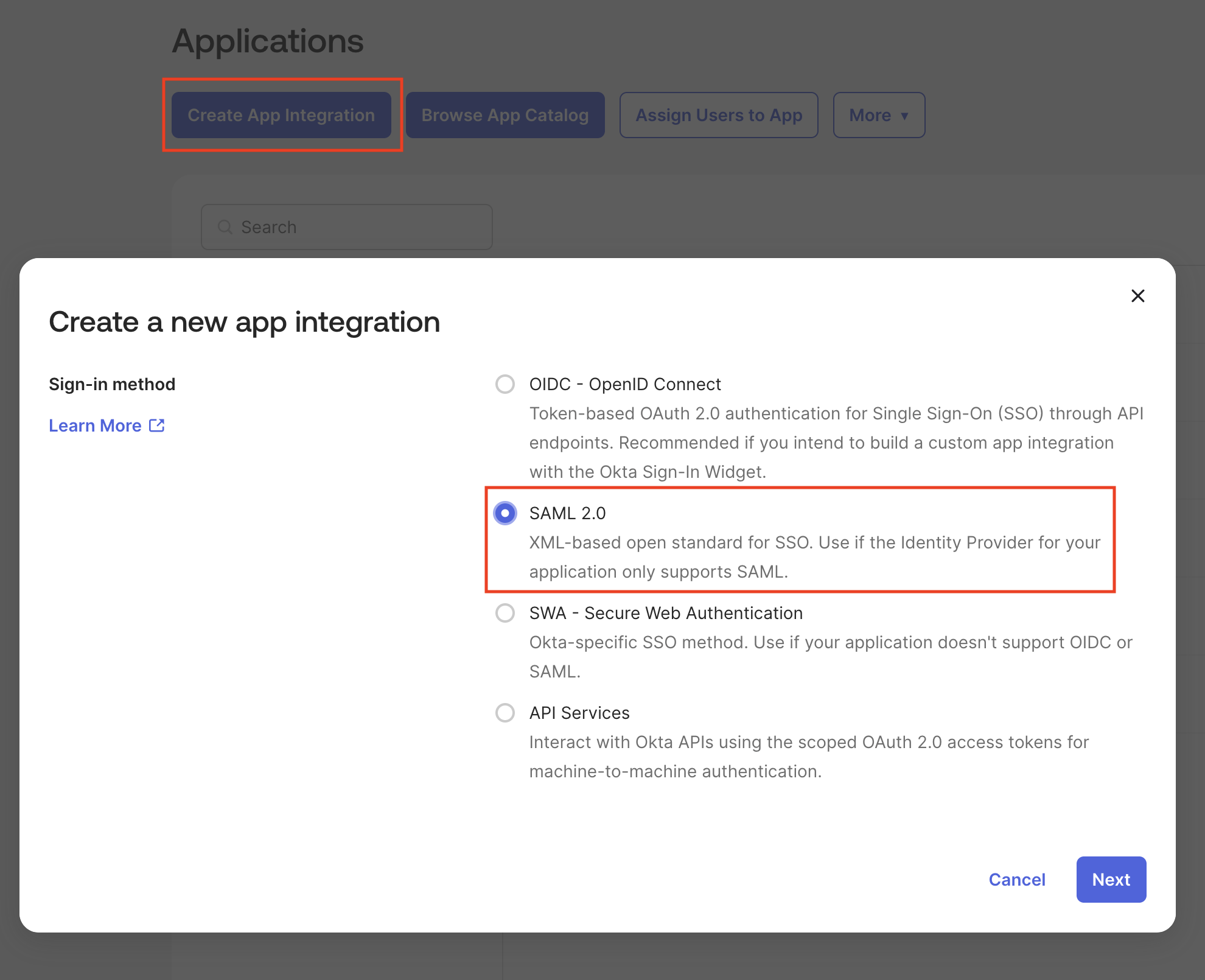Focus the applications Search field
Image resolution: width=1205 pixels, height=980 pixels.
pos(359,227)
